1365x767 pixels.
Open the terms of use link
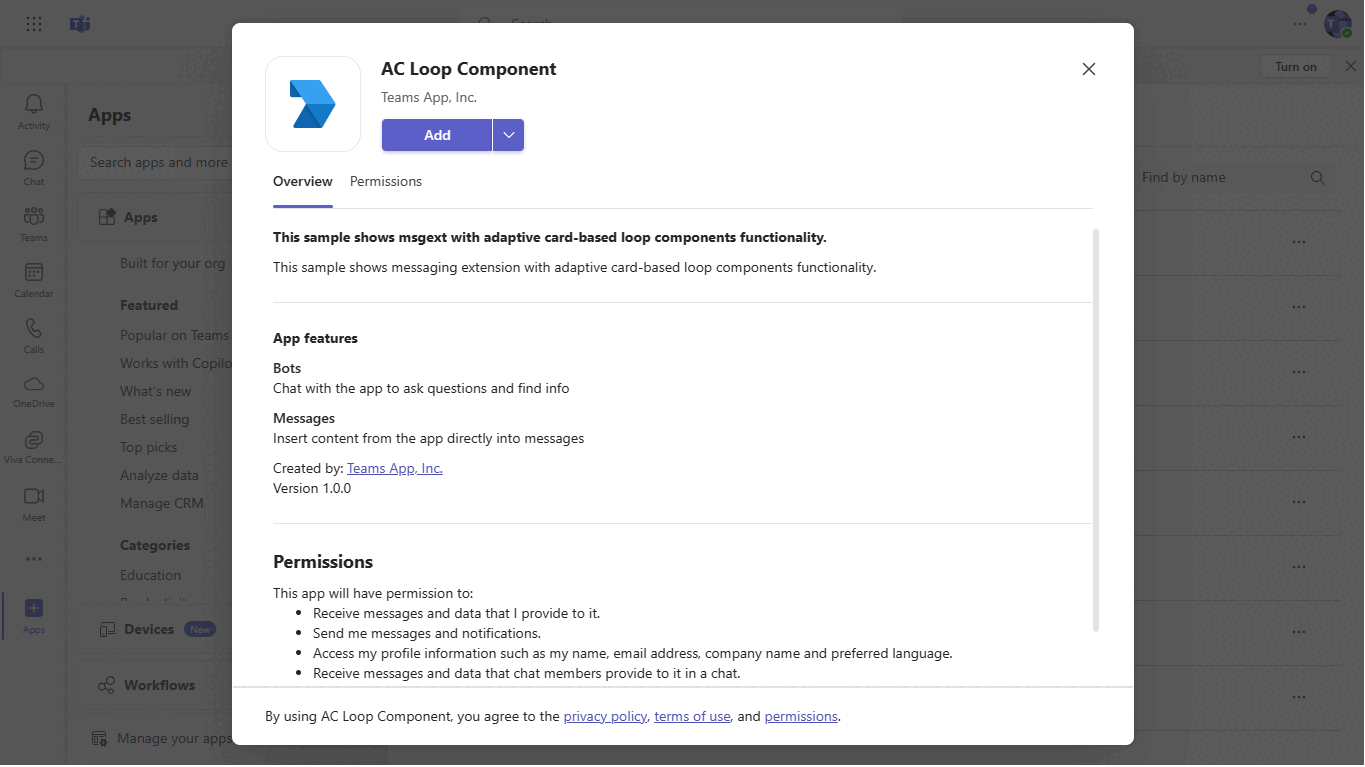click(x=692, y=717)
